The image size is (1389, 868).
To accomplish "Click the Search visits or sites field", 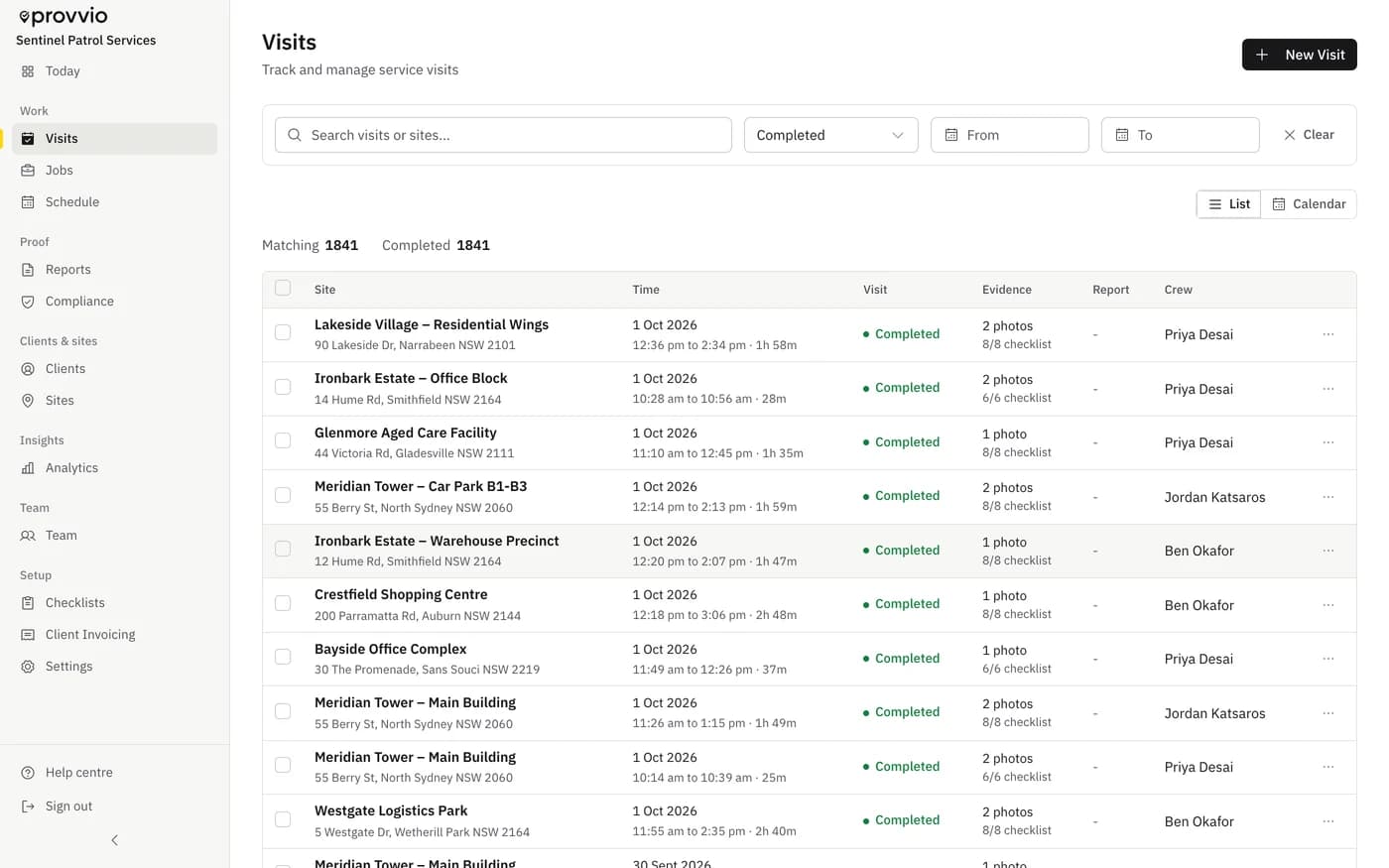I will 503,135.
